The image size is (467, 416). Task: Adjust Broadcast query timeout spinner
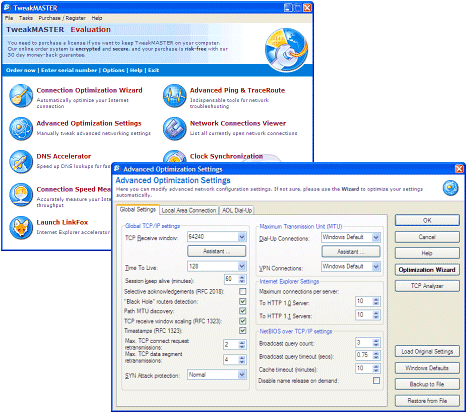(376, 355)
